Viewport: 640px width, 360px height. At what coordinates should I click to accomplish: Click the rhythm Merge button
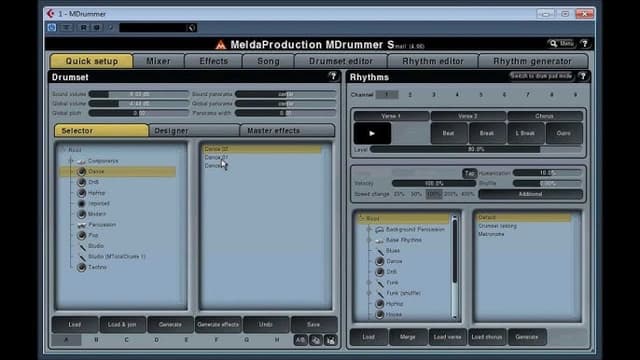point(408,337)
